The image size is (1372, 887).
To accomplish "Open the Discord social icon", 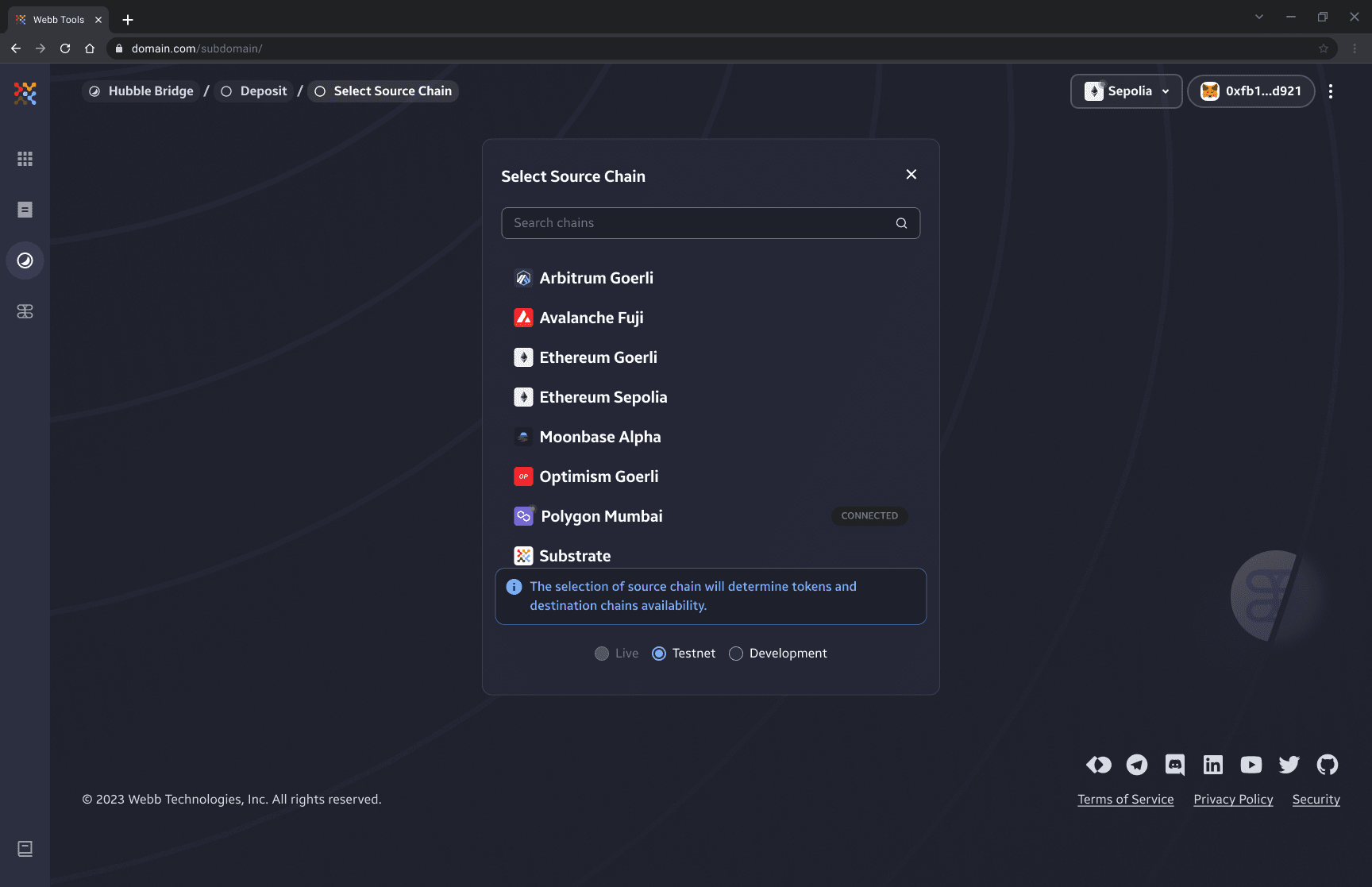I will pyautogui.click(x=1175, y=765).
